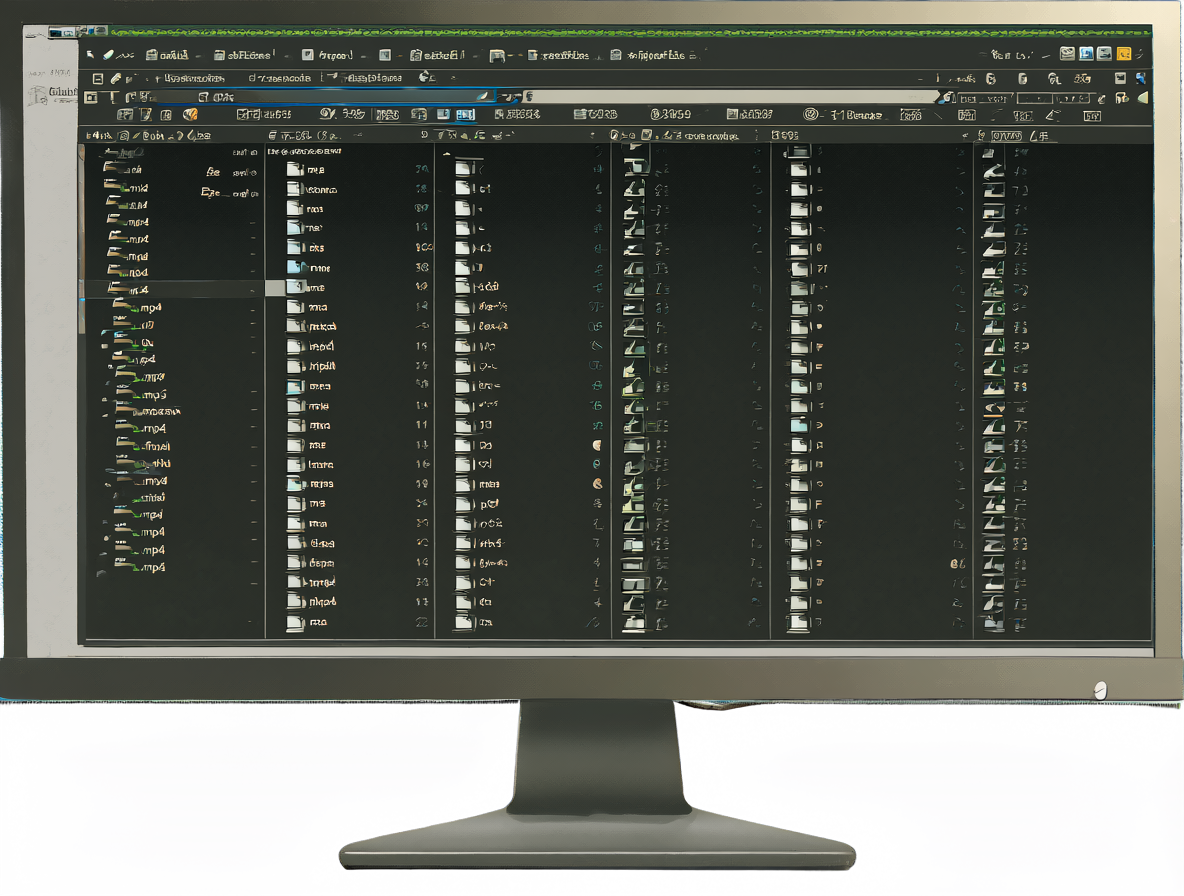Click the blue square icon in the top-right toolbar cluster
The image size is (1184, 896).
tap(1086, 54)
